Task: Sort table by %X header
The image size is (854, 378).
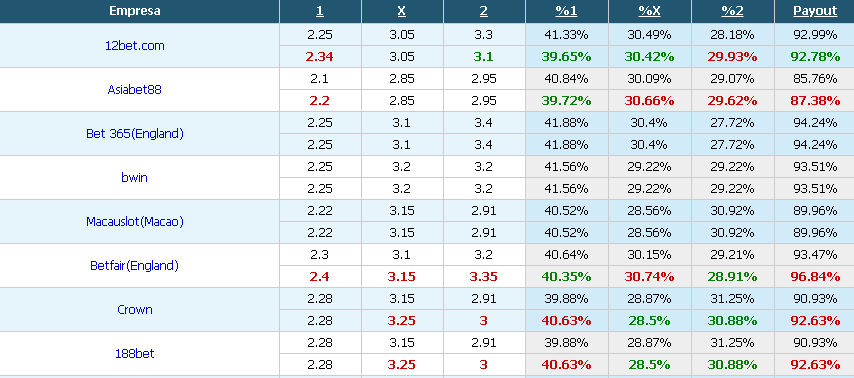Action: (649, 11)
